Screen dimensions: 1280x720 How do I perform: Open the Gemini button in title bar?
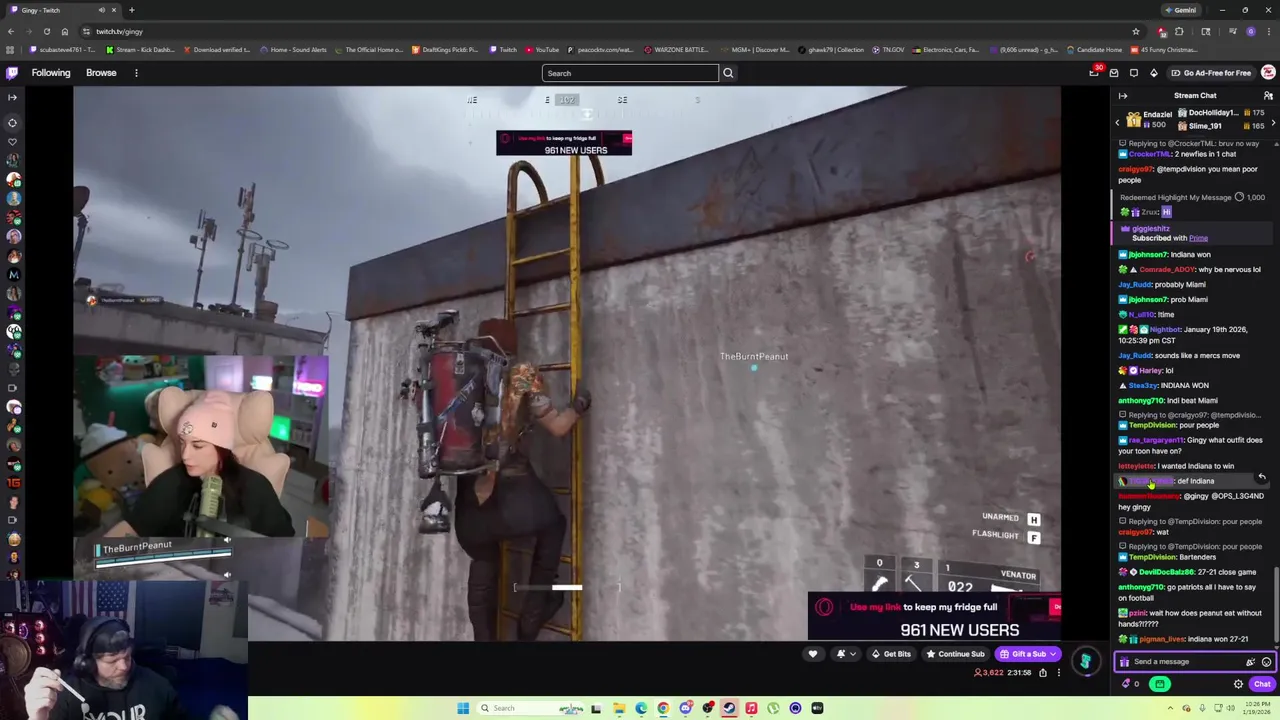point(1181,10)
